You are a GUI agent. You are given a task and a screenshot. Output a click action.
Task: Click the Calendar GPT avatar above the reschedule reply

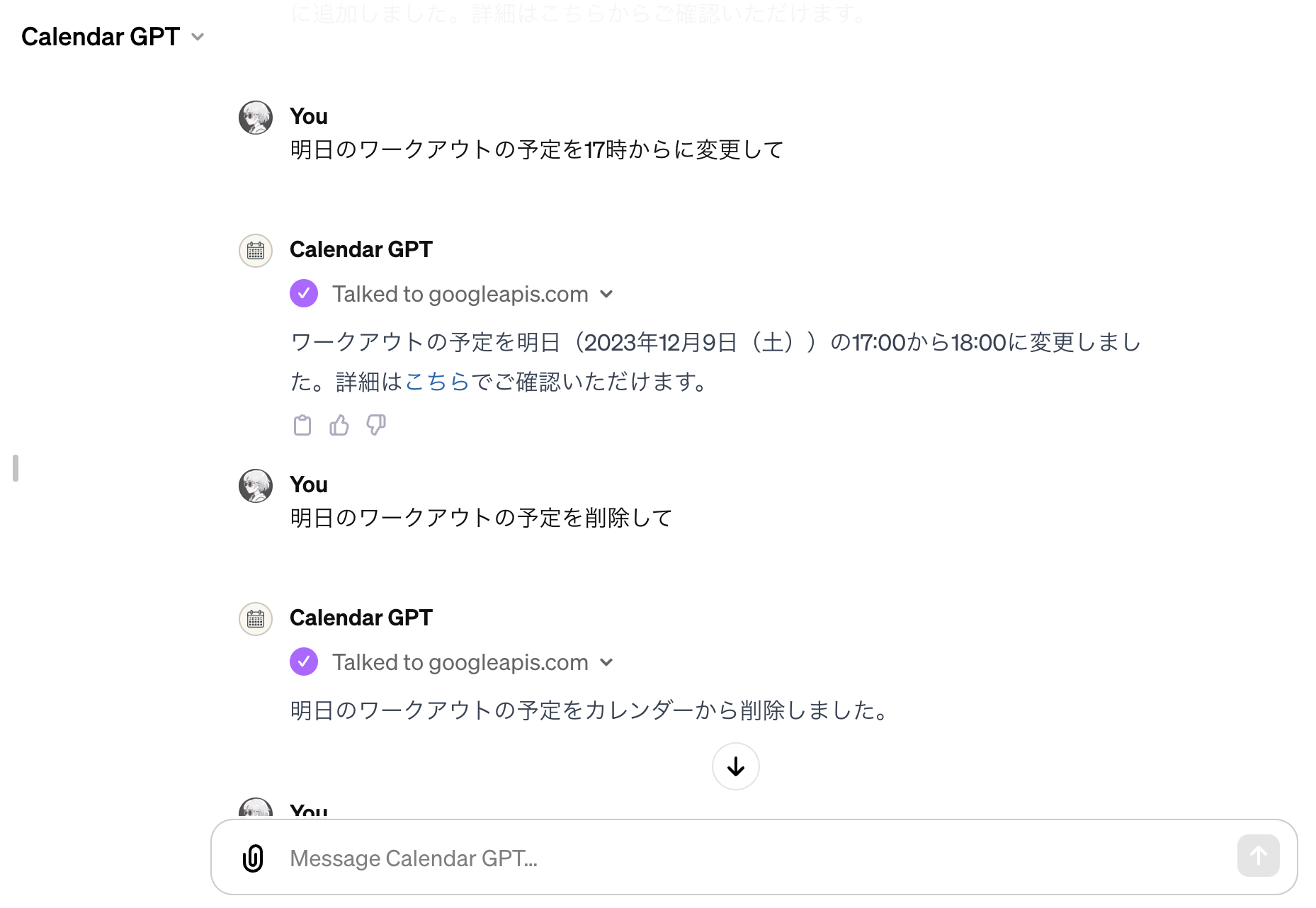click(x=256, y=251)
